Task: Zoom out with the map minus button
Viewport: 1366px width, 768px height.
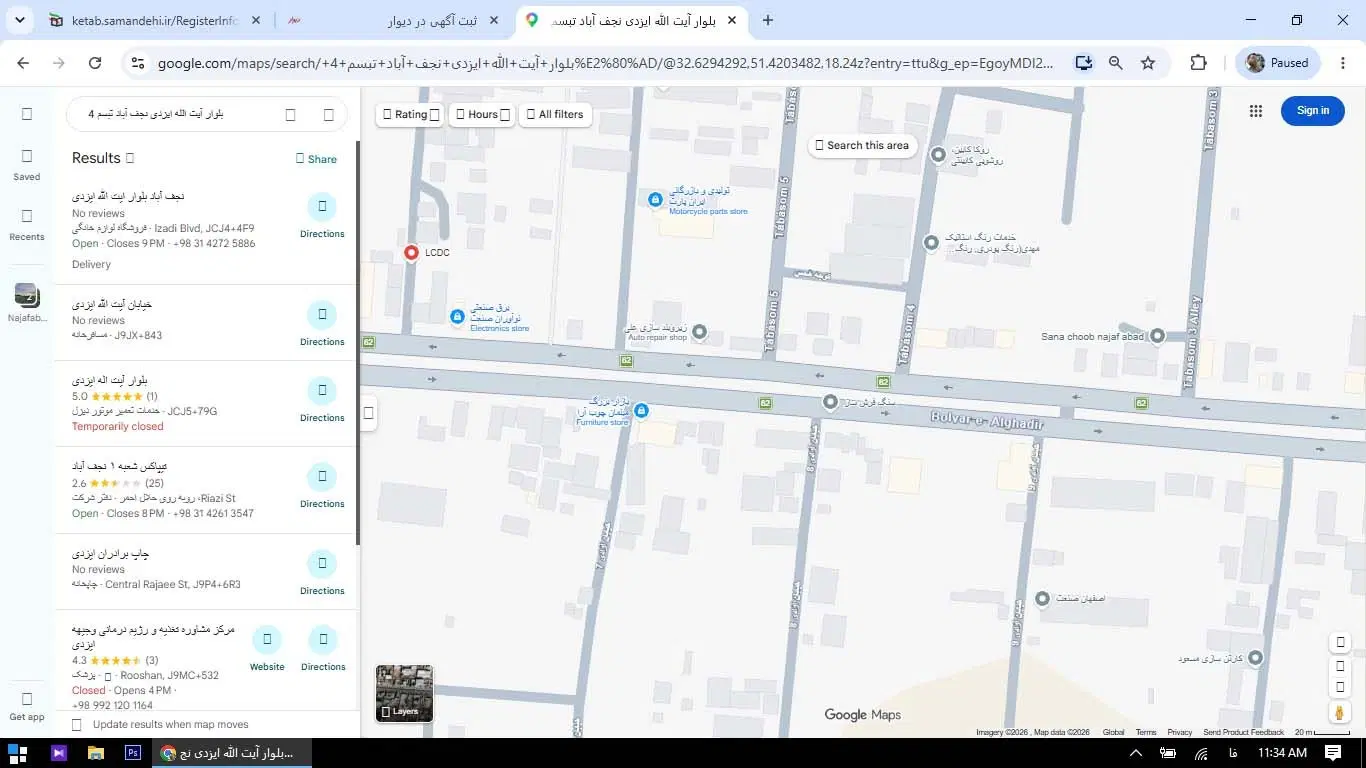Action: coord(1340,687)
